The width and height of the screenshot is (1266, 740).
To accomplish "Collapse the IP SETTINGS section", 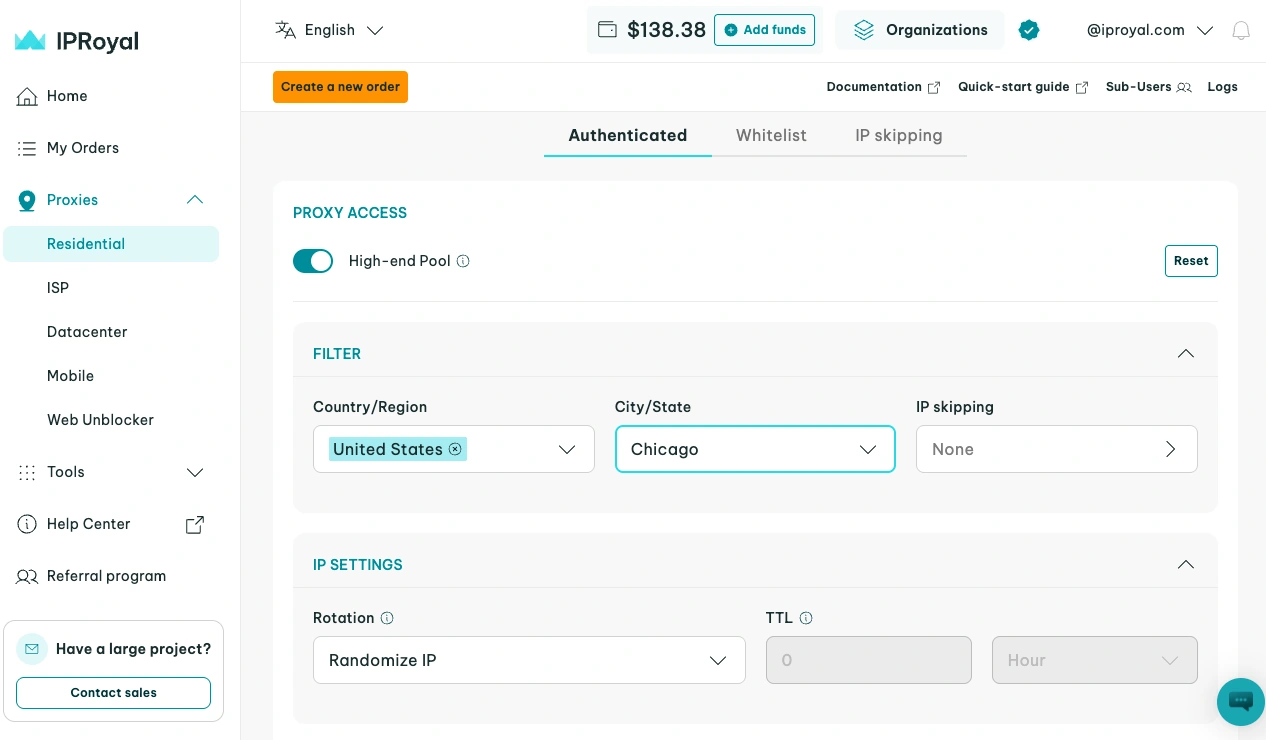I will 1186,565.
